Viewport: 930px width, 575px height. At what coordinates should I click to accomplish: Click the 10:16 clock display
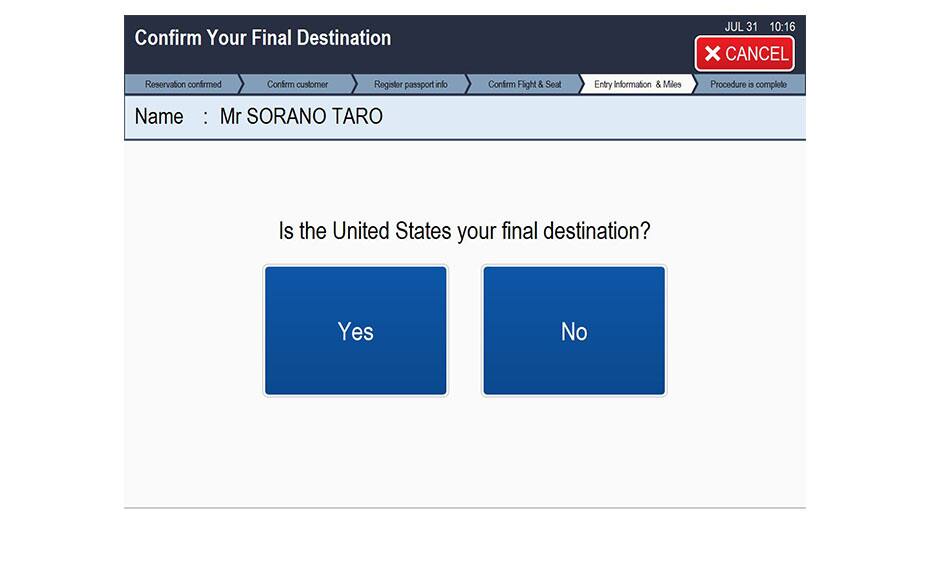pyautogui.click(x=782, y=27)
